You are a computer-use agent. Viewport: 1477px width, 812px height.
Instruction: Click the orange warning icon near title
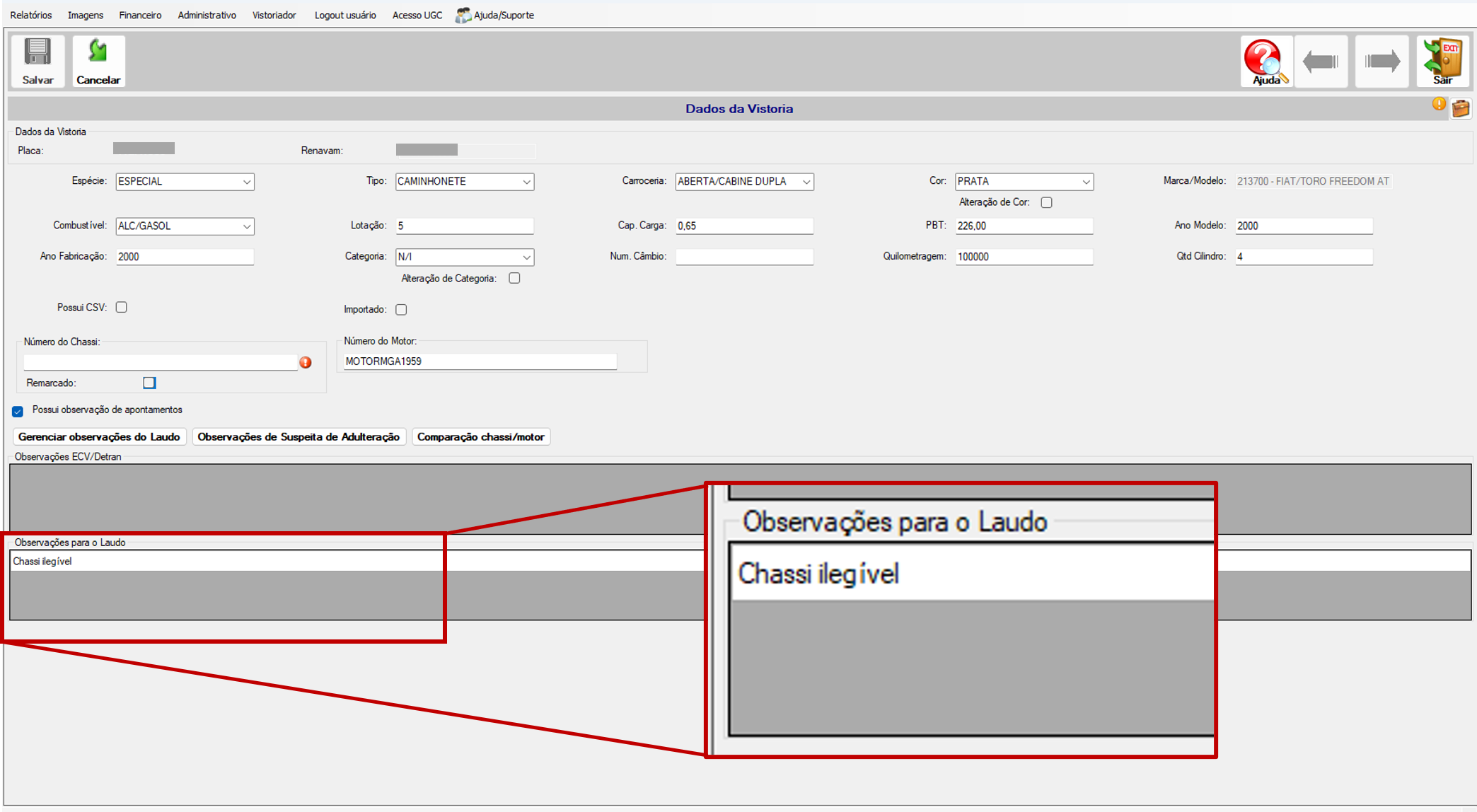[x=1439, y=104]
